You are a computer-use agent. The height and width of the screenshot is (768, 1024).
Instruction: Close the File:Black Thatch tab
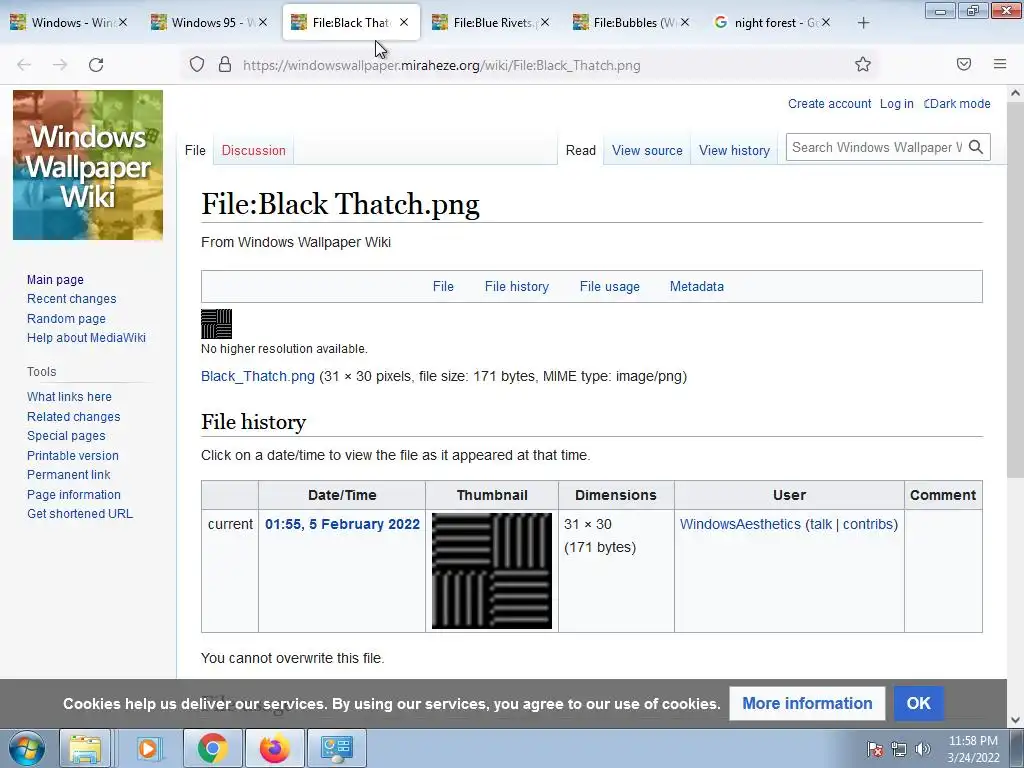[404, 22]
